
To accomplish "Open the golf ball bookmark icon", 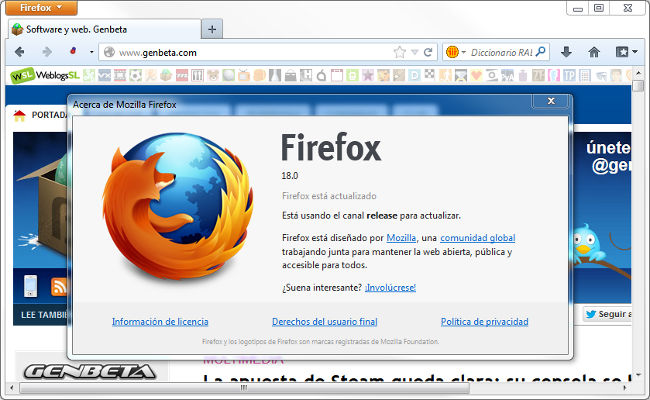I will tap(228, 75).
